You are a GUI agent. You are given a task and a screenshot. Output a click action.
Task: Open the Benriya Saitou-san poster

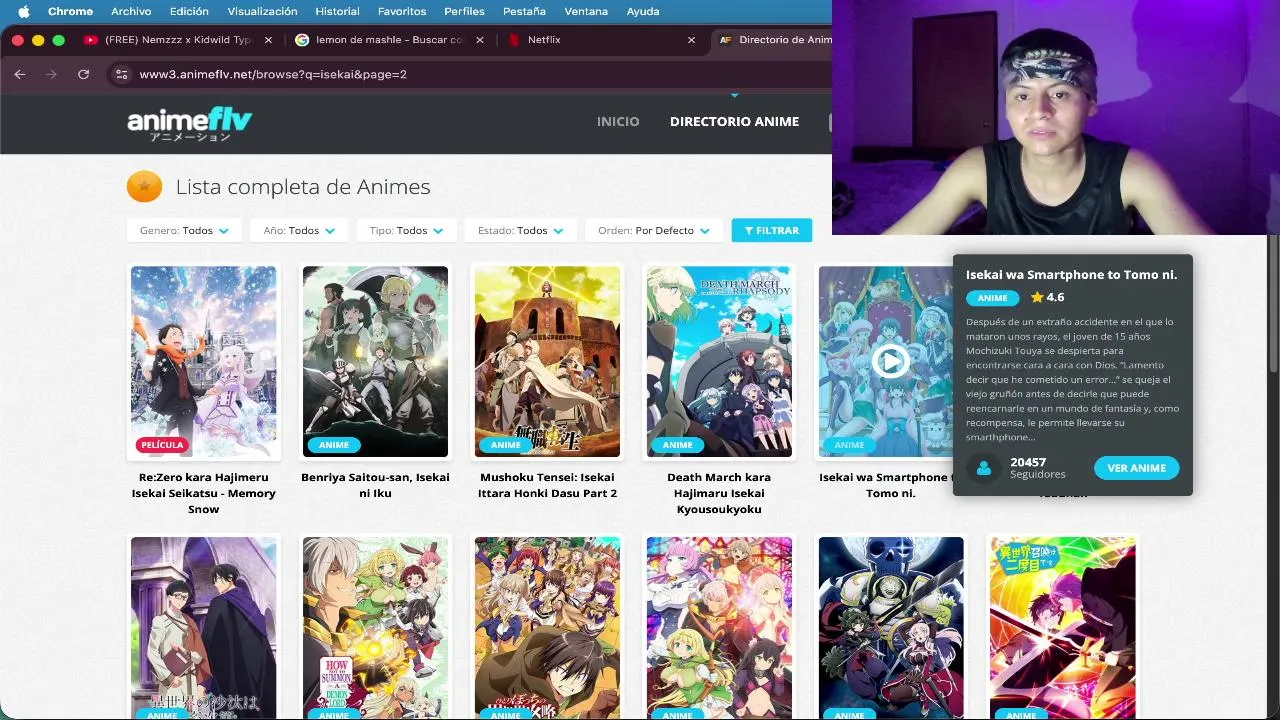coord(375,361)
